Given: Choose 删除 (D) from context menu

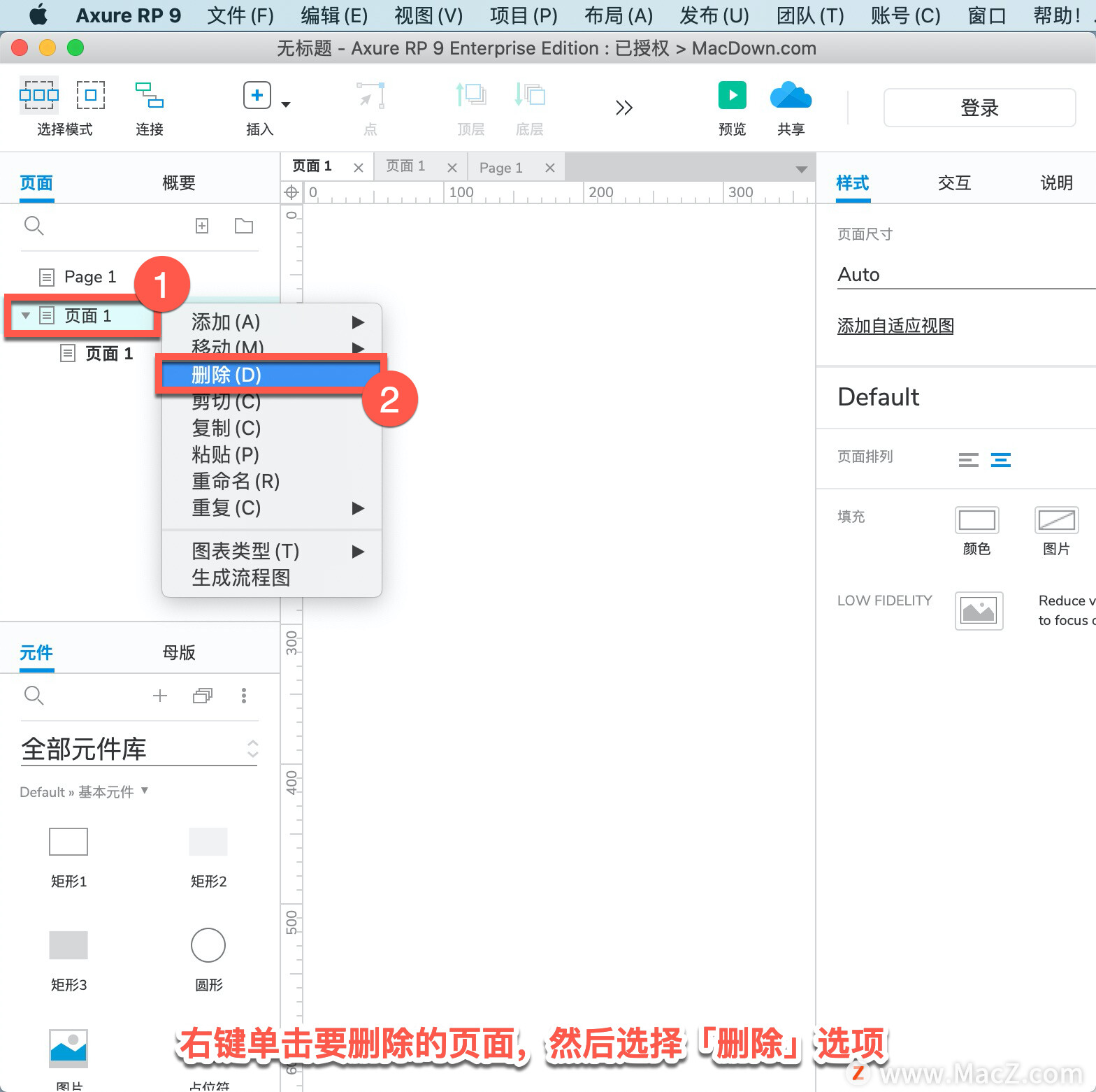Looking at the screenshot, I should 272,375.
